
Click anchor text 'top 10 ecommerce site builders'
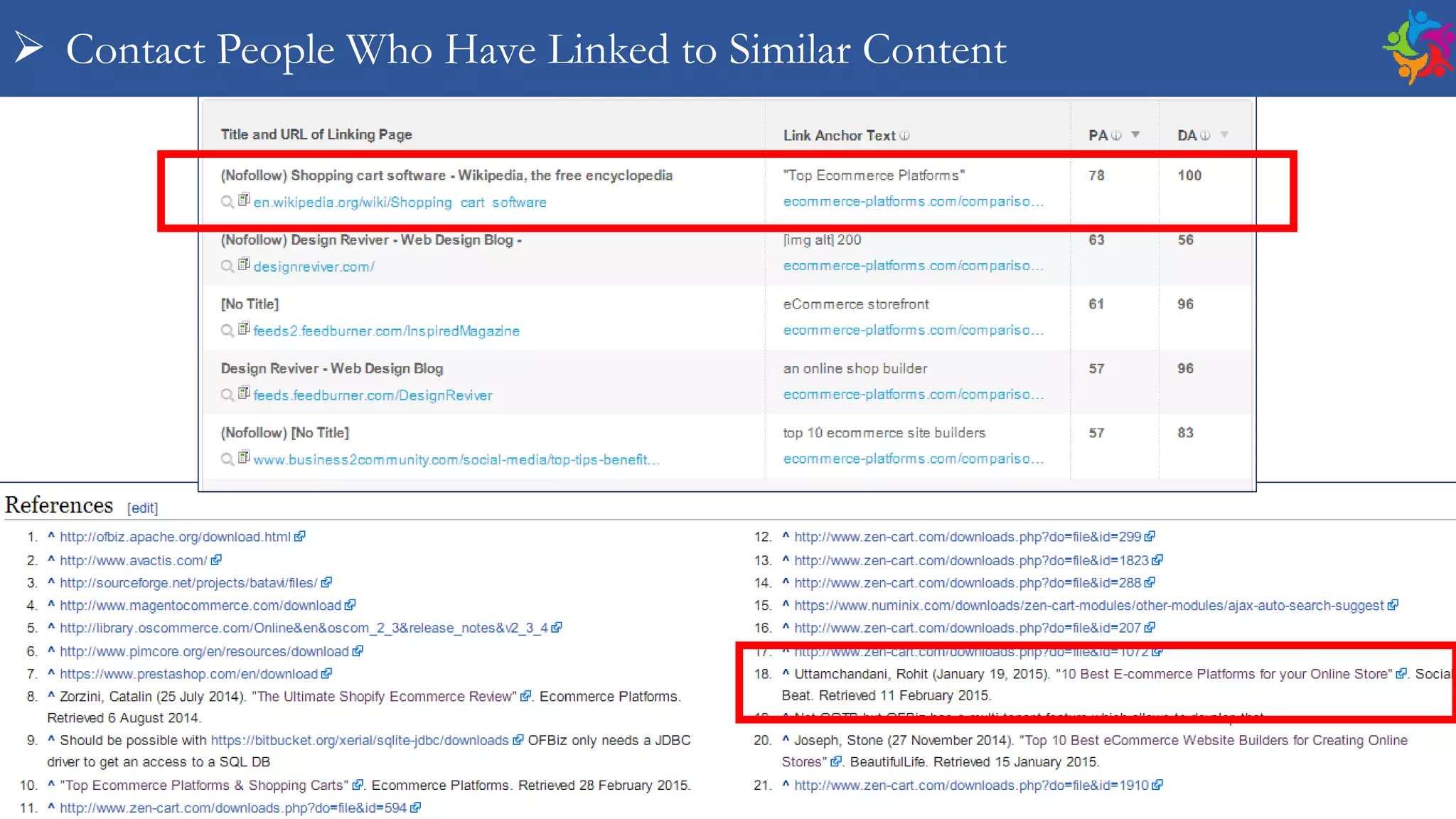[x=884, y=433]
